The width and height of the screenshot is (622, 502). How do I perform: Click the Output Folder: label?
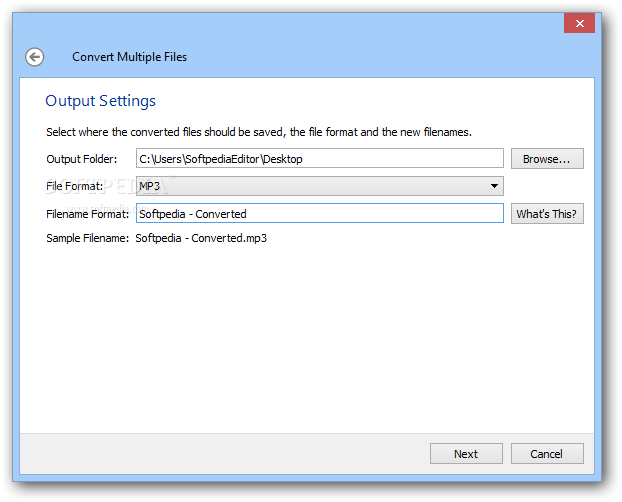pyautogui.click(x=82, y=159)
